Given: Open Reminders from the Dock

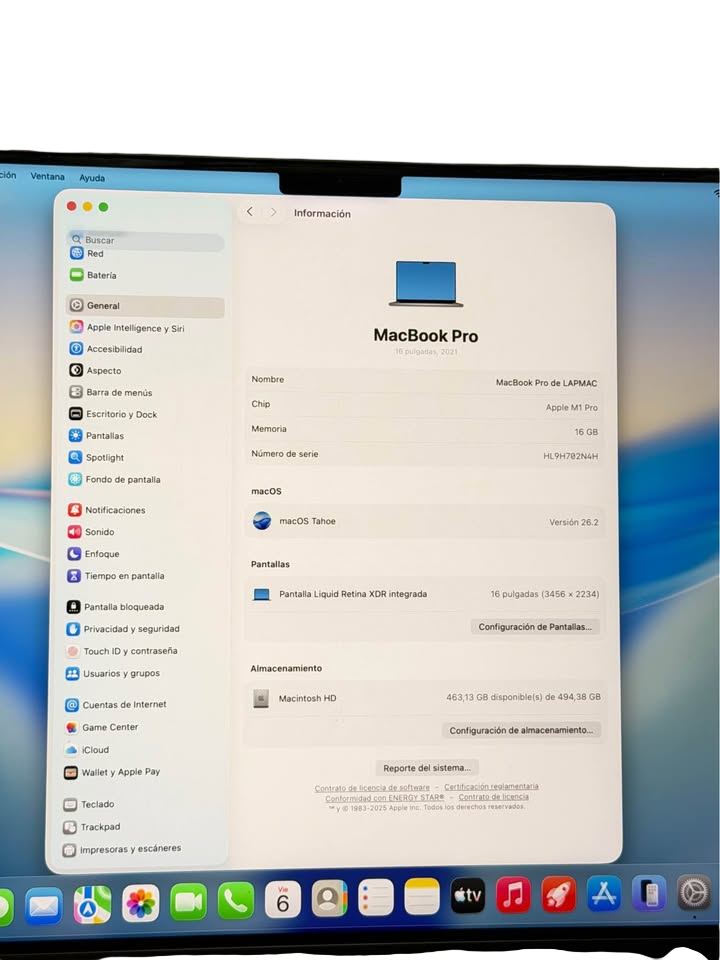Looking at the screenshot, I should (x=375, y=898).
